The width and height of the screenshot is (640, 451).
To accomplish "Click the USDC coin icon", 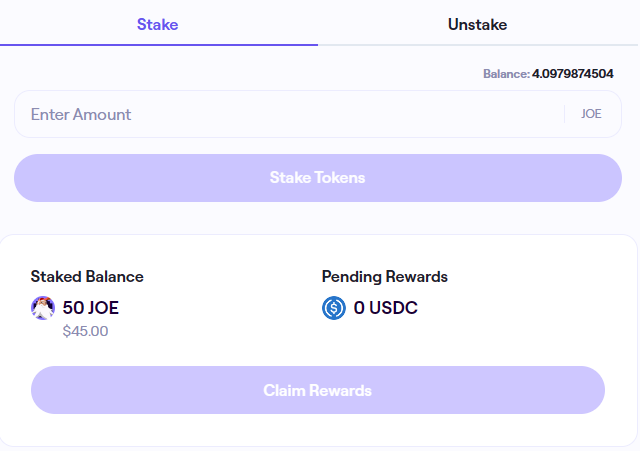I will 334,308.
